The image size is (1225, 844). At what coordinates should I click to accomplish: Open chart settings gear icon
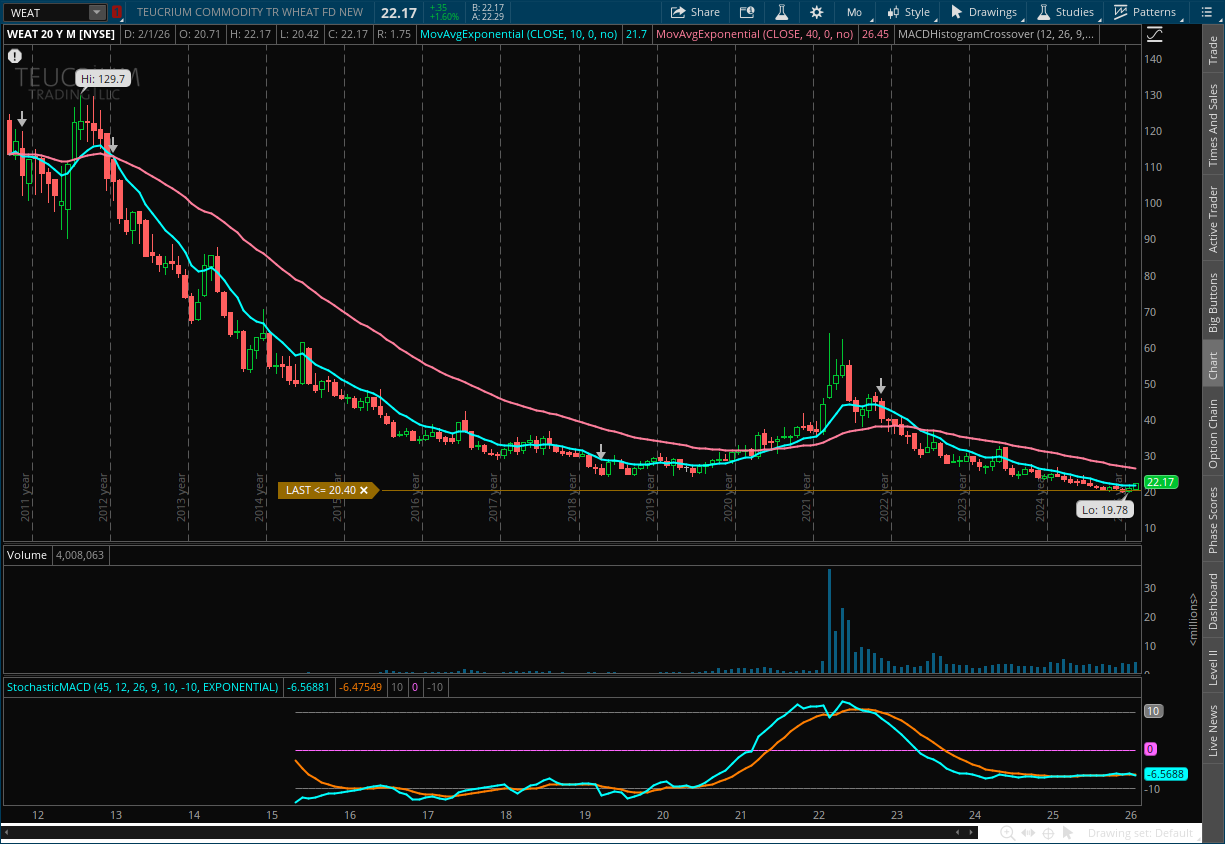(x=817, y=12)
